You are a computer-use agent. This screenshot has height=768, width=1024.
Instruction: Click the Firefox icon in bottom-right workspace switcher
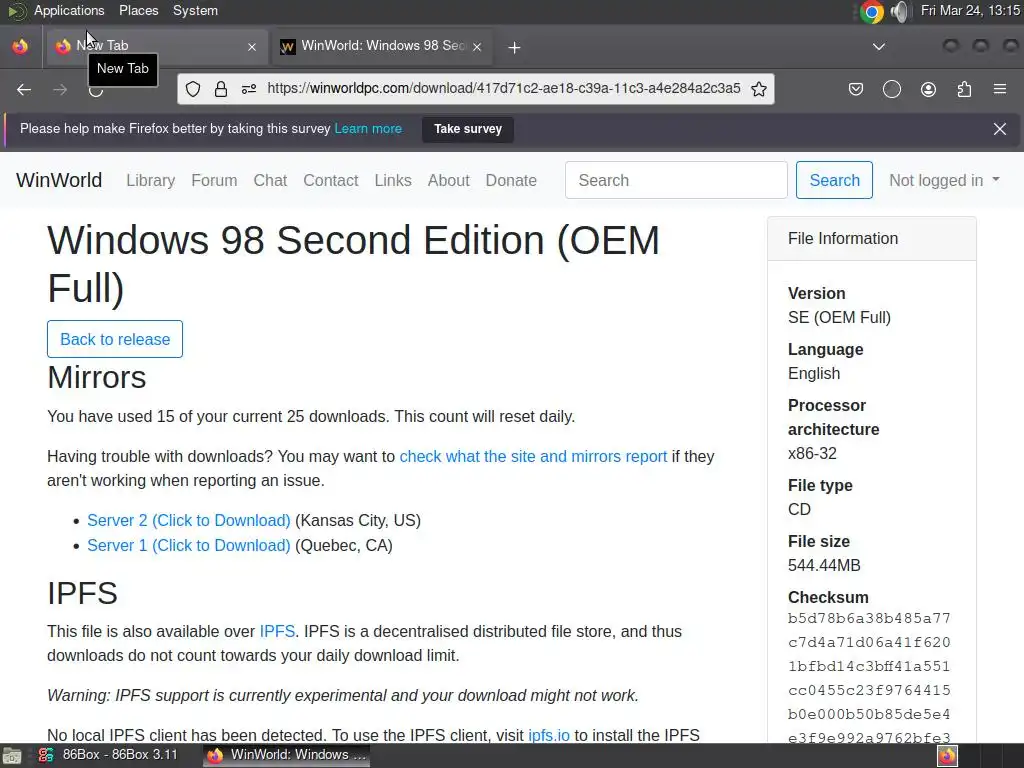coord(948,756)
